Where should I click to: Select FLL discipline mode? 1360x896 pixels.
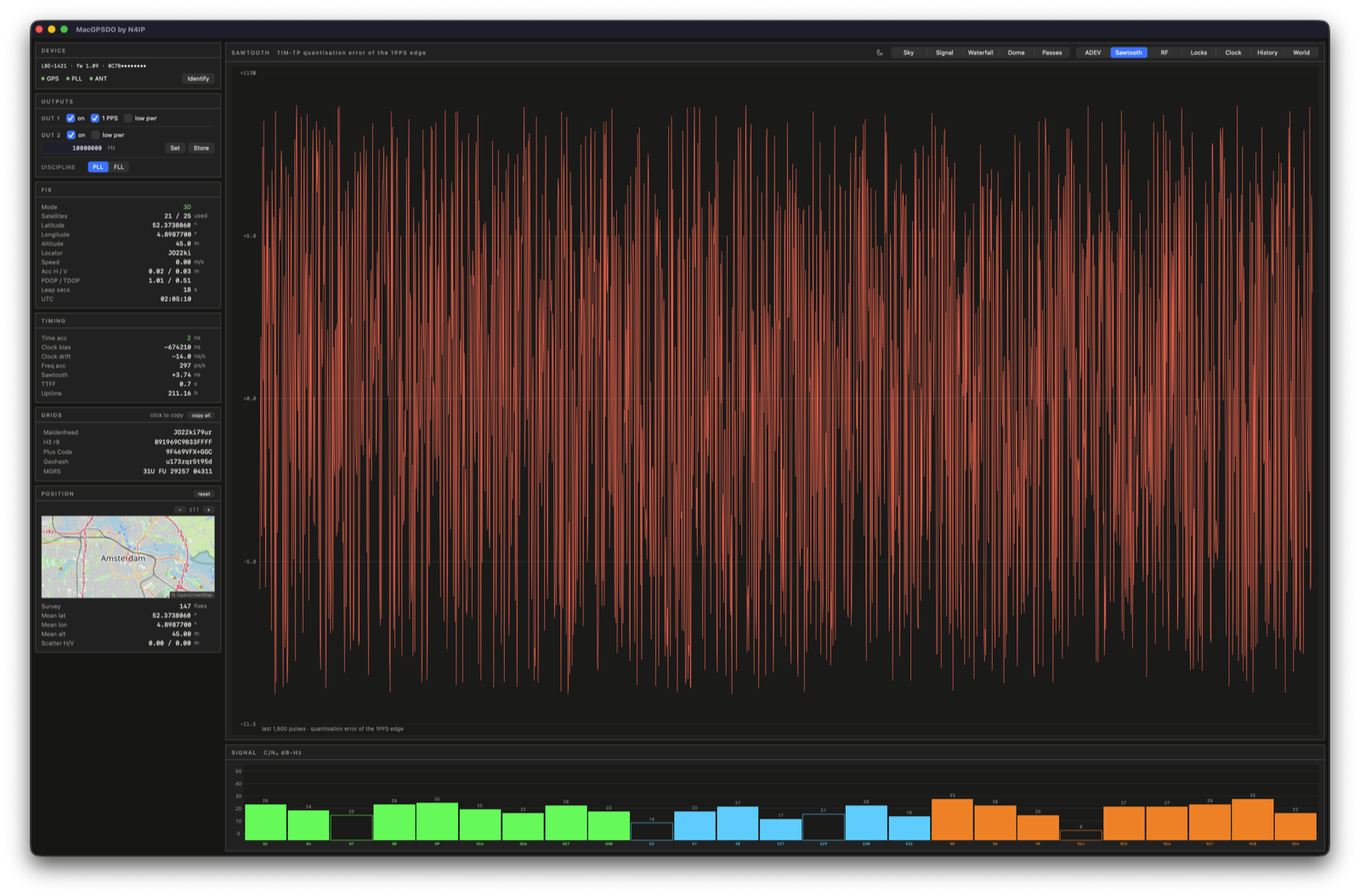[x=119, y=167]
